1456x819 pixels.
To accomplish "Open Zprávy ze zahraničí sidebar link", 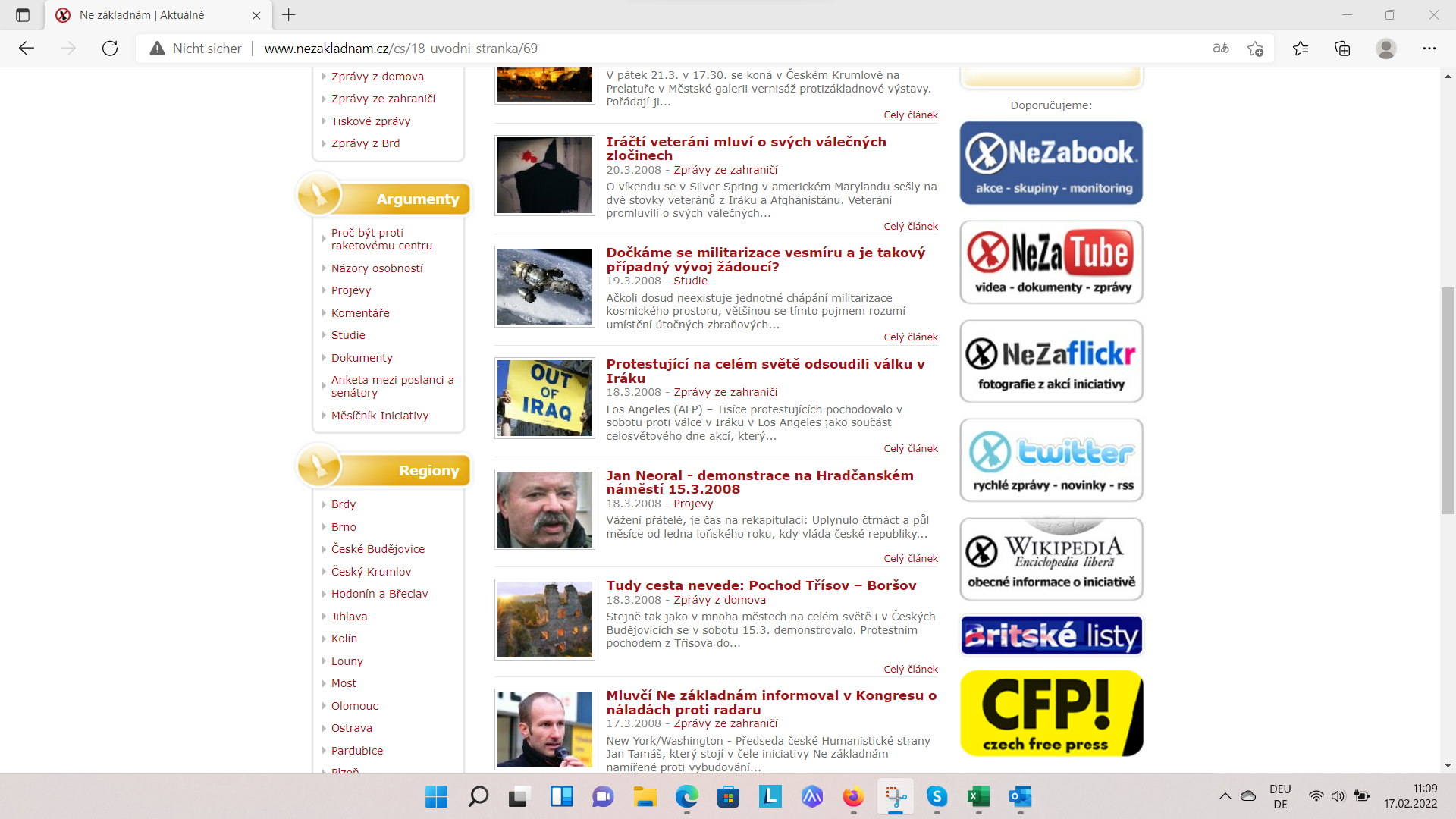I will tap(383, 99).
